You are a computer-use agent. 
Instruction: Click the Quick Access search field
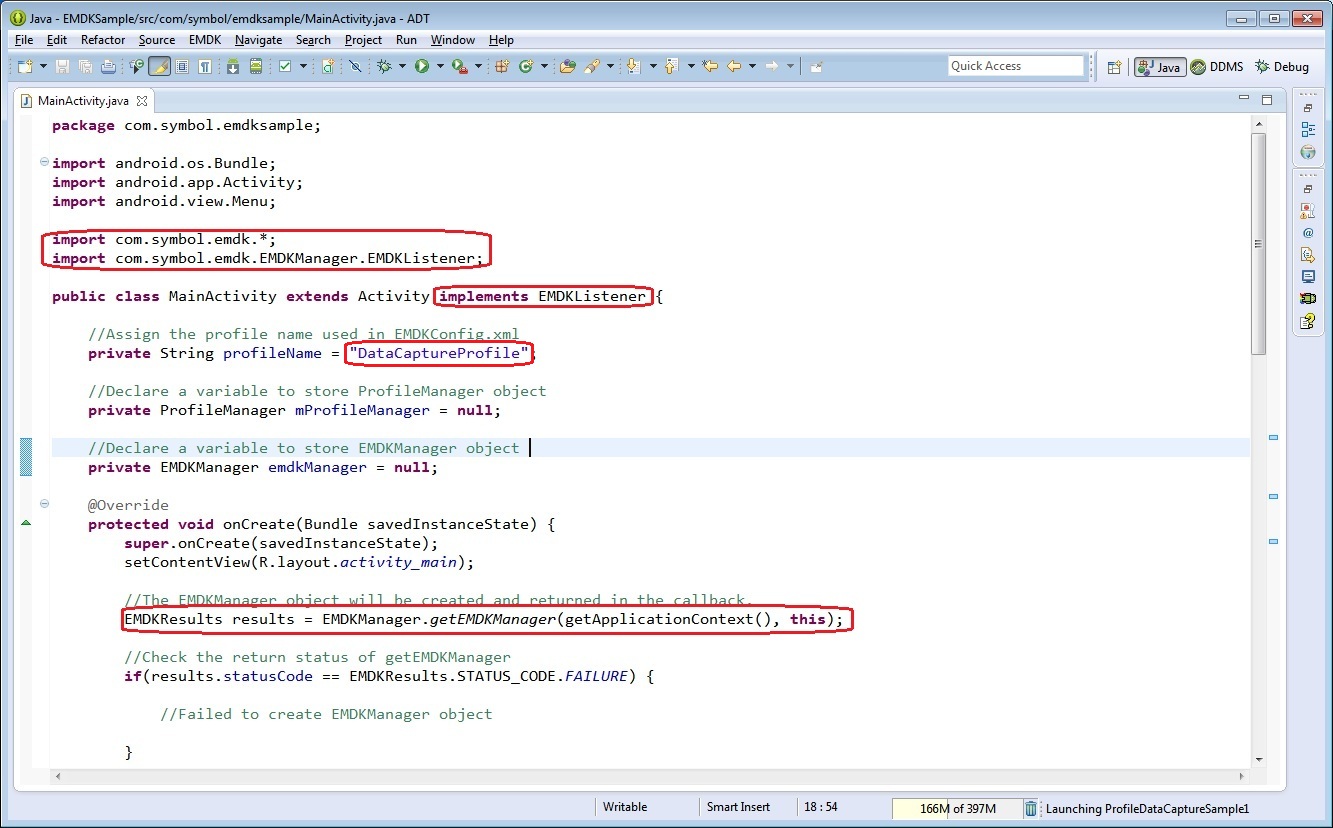pyautogui.click(x=1015, y=66)
